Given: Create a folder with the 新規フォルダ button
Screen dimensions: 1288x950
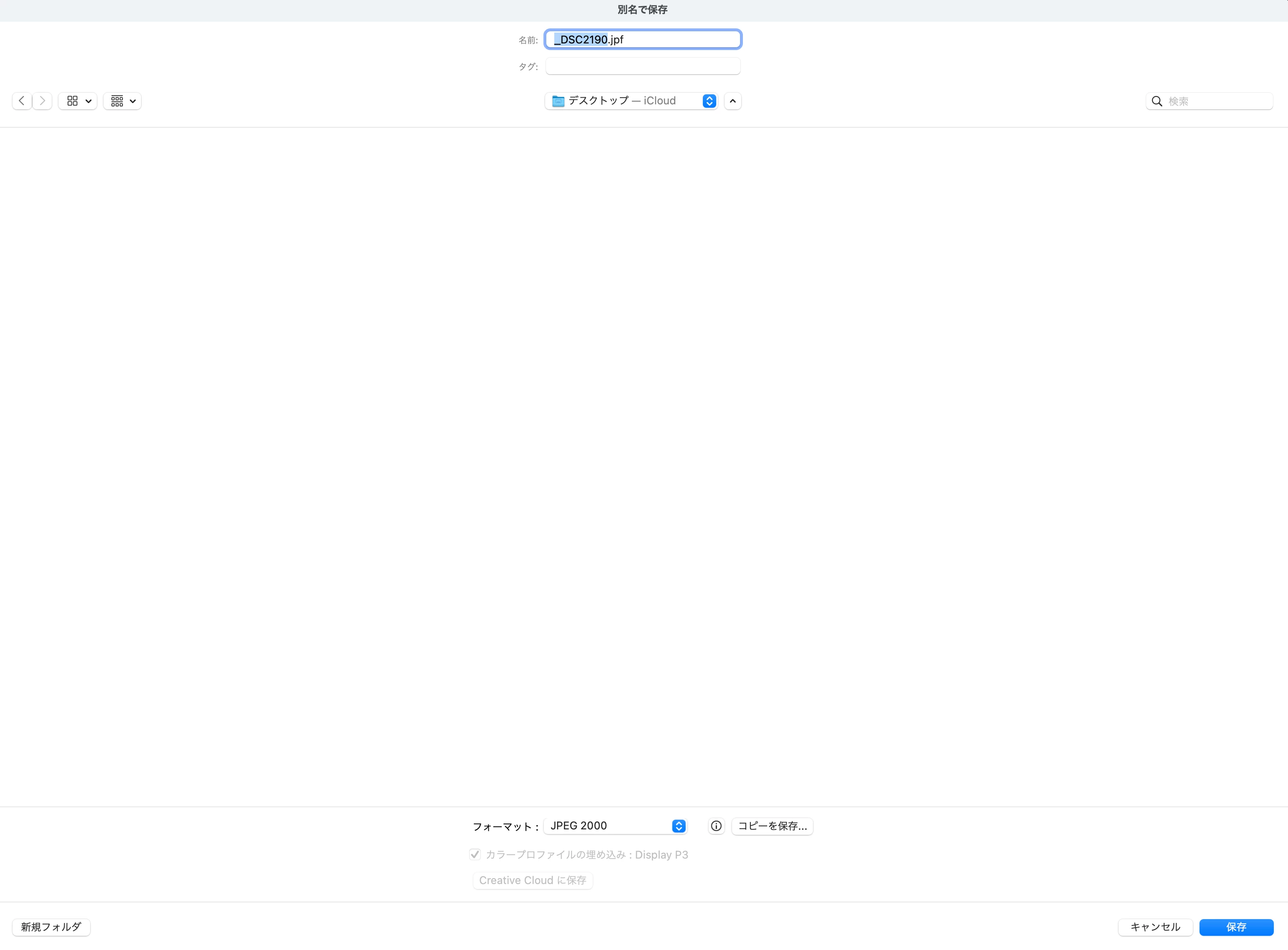Looking at the screenshot, I should point(51,927).
